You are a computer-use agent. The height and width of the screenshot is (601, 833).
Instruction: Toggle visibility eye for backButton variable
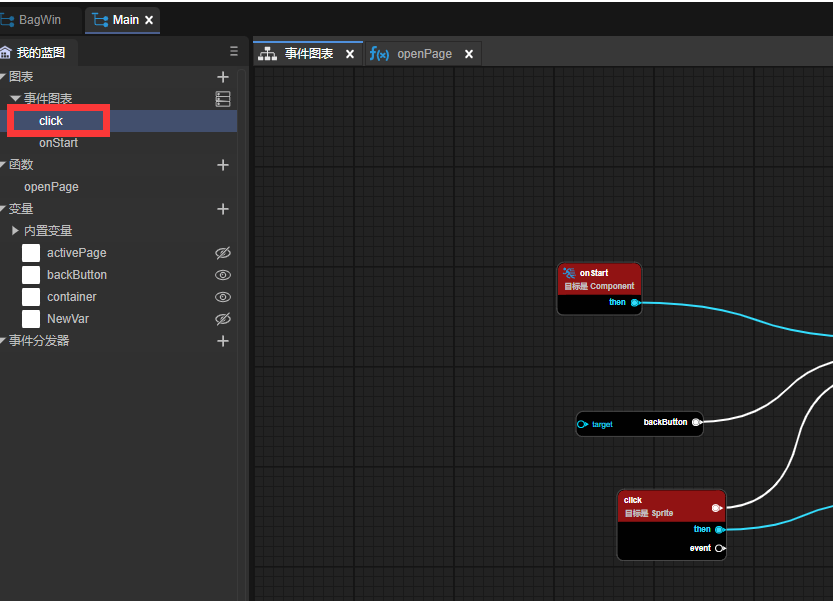coord(223,275)
